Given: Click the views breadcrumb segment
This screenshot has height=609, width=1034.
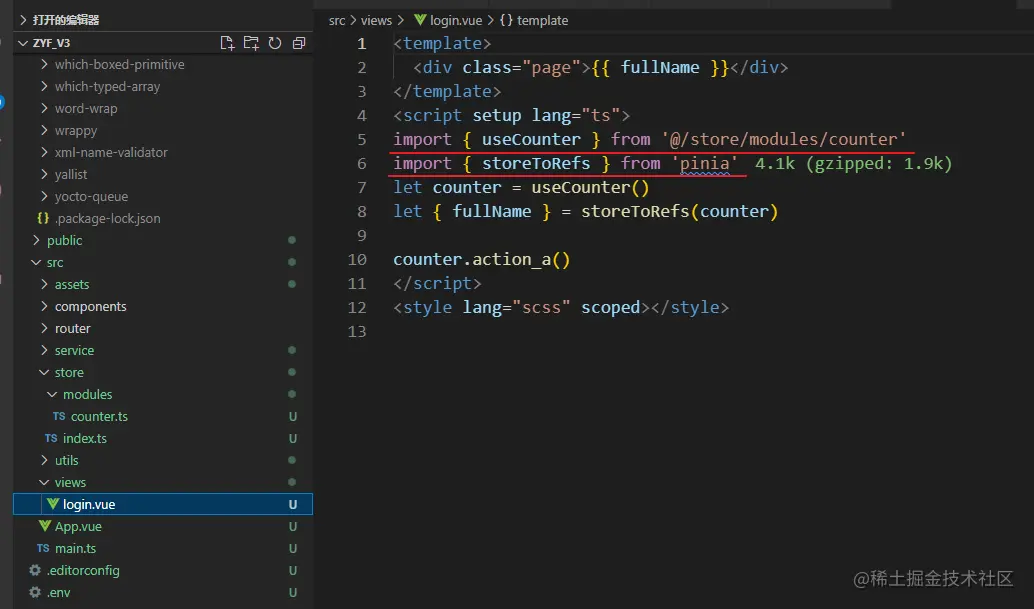Looking at the screenshot, I should click(x=376, y=20).
